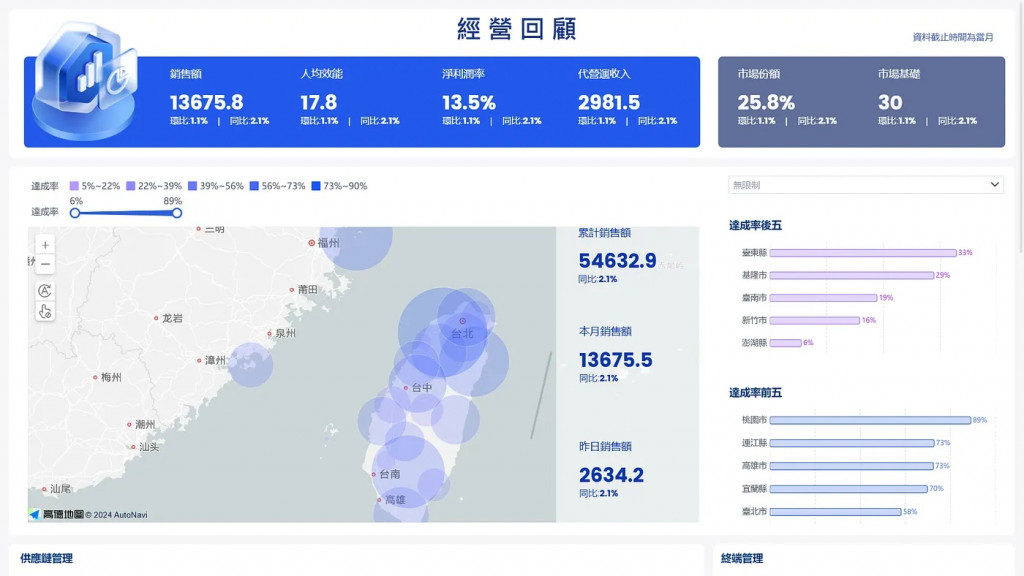The width and height of the screenshot is (1024, 576).
Task: Click the 達成率前五 heading
Action: tap(756, 392)
